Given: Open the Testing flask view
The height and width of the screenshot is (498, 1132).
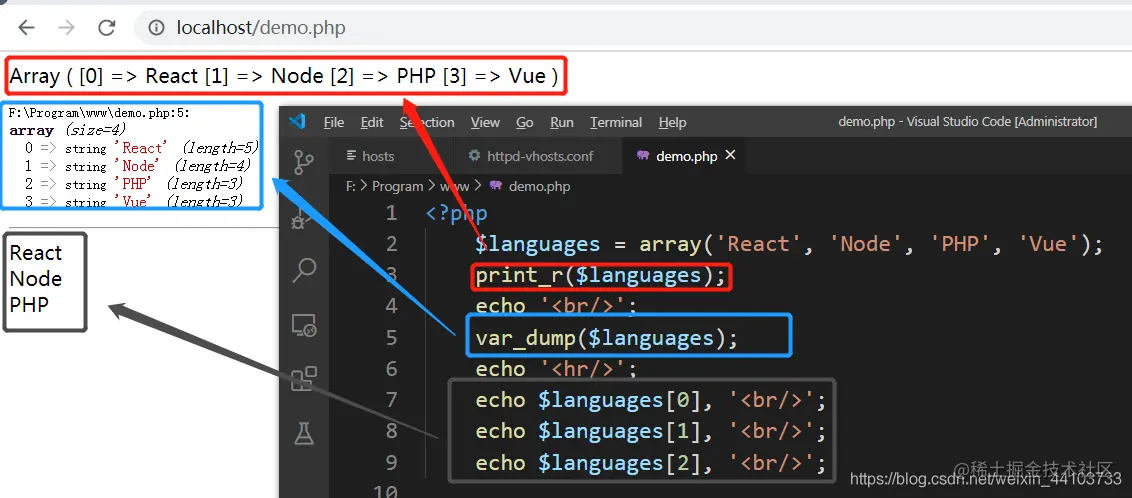Looking at the screenshot, I should click(x=304, y=433).
